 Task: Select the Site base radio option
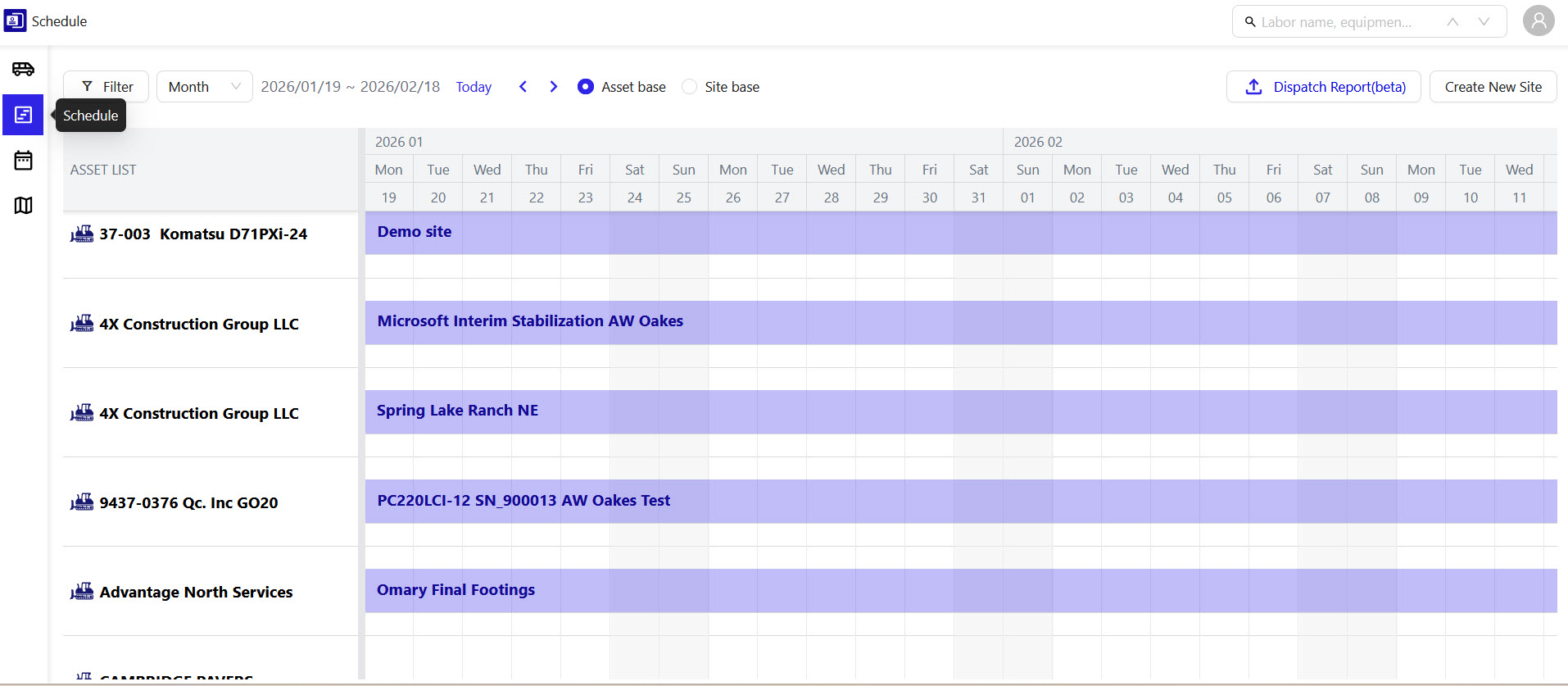pyautogui.click(x=690, y=87)
